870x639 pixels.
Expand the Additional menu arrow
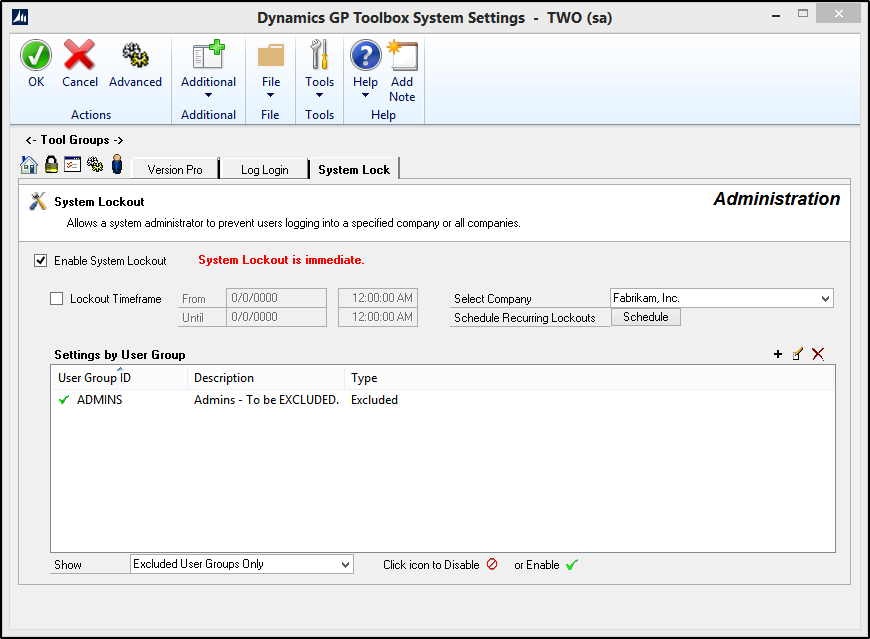(x=209, y=95)
